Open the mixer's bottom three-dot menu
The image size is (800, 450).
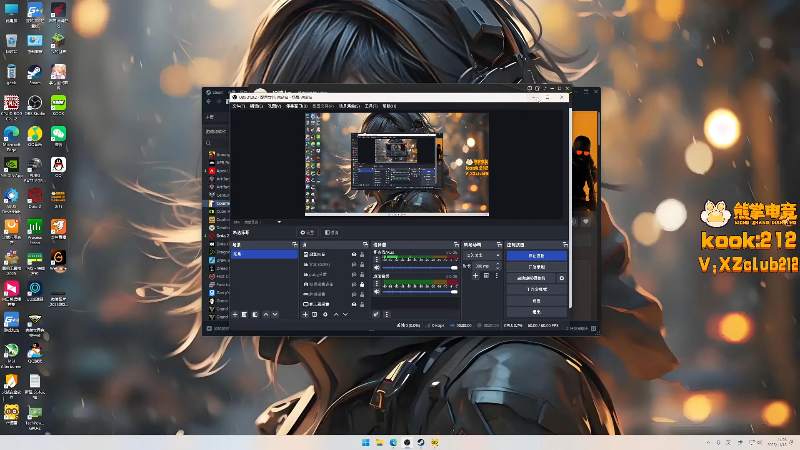(387, 314)
